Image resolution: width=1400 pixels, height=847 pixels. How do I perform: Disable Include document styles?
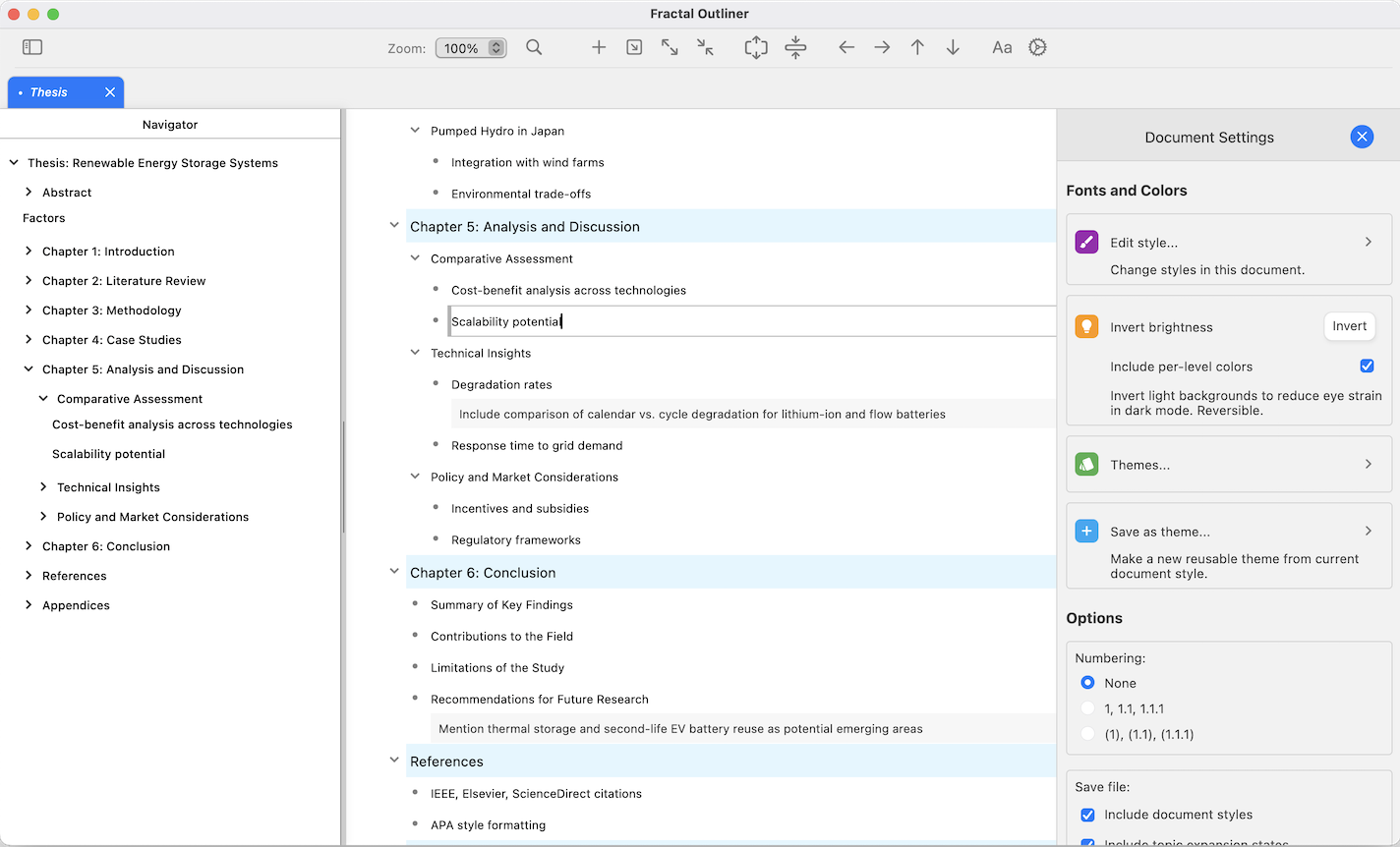[1086, 815]
